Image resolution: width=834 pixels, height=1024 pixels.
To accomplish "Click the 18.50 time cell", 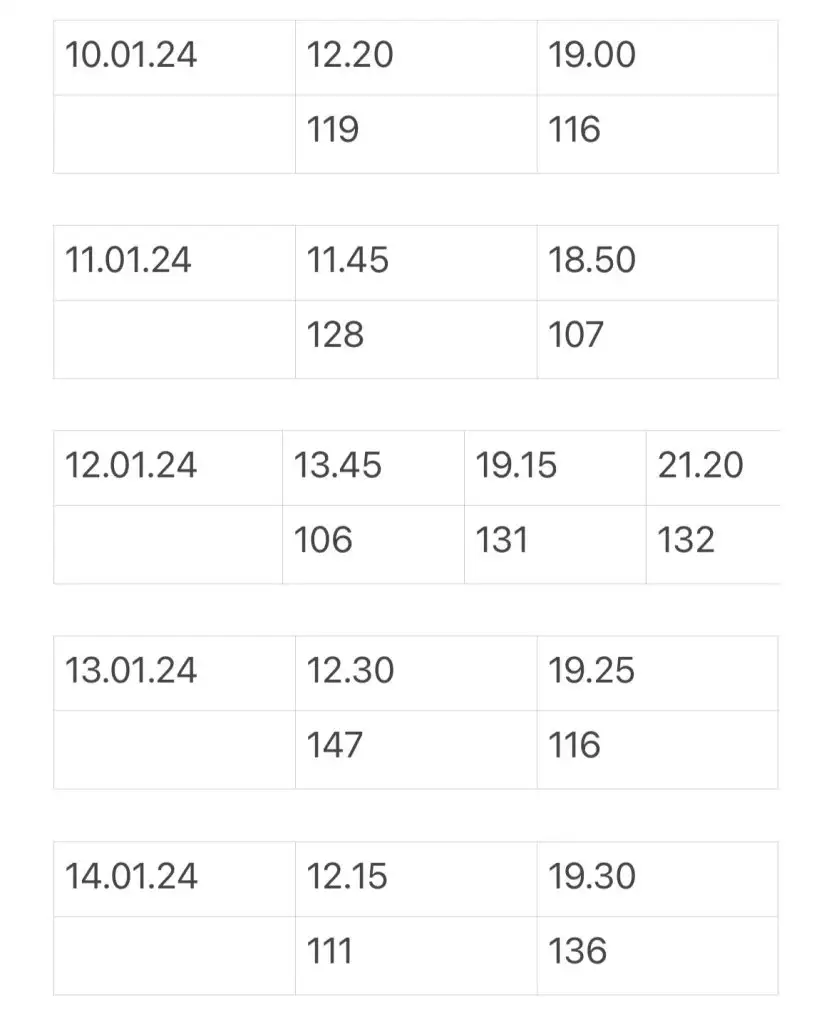I will tap(658, 263).
